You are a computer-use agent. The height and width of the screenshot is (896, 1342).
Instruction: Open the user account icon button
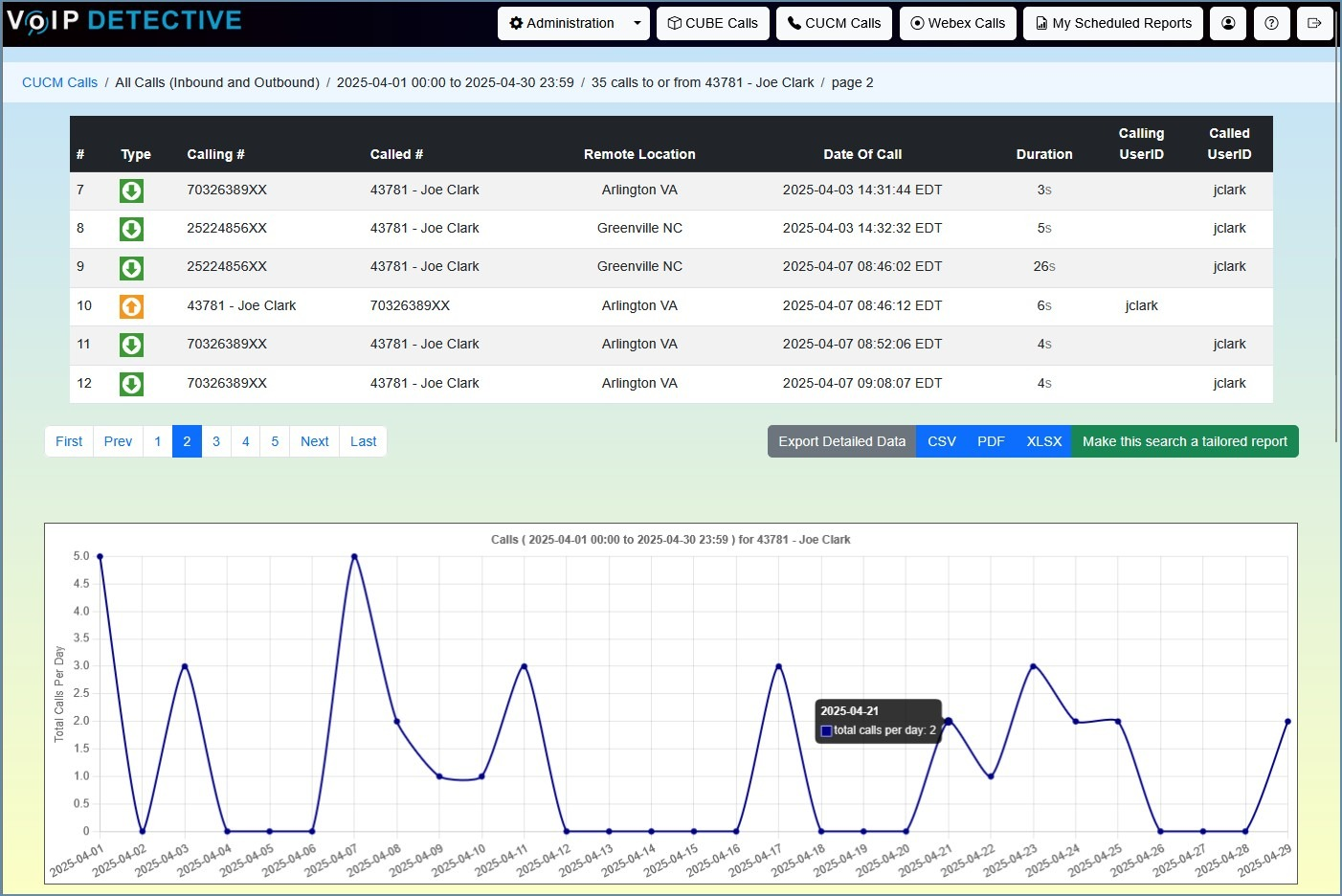[x=1228, y=23]
